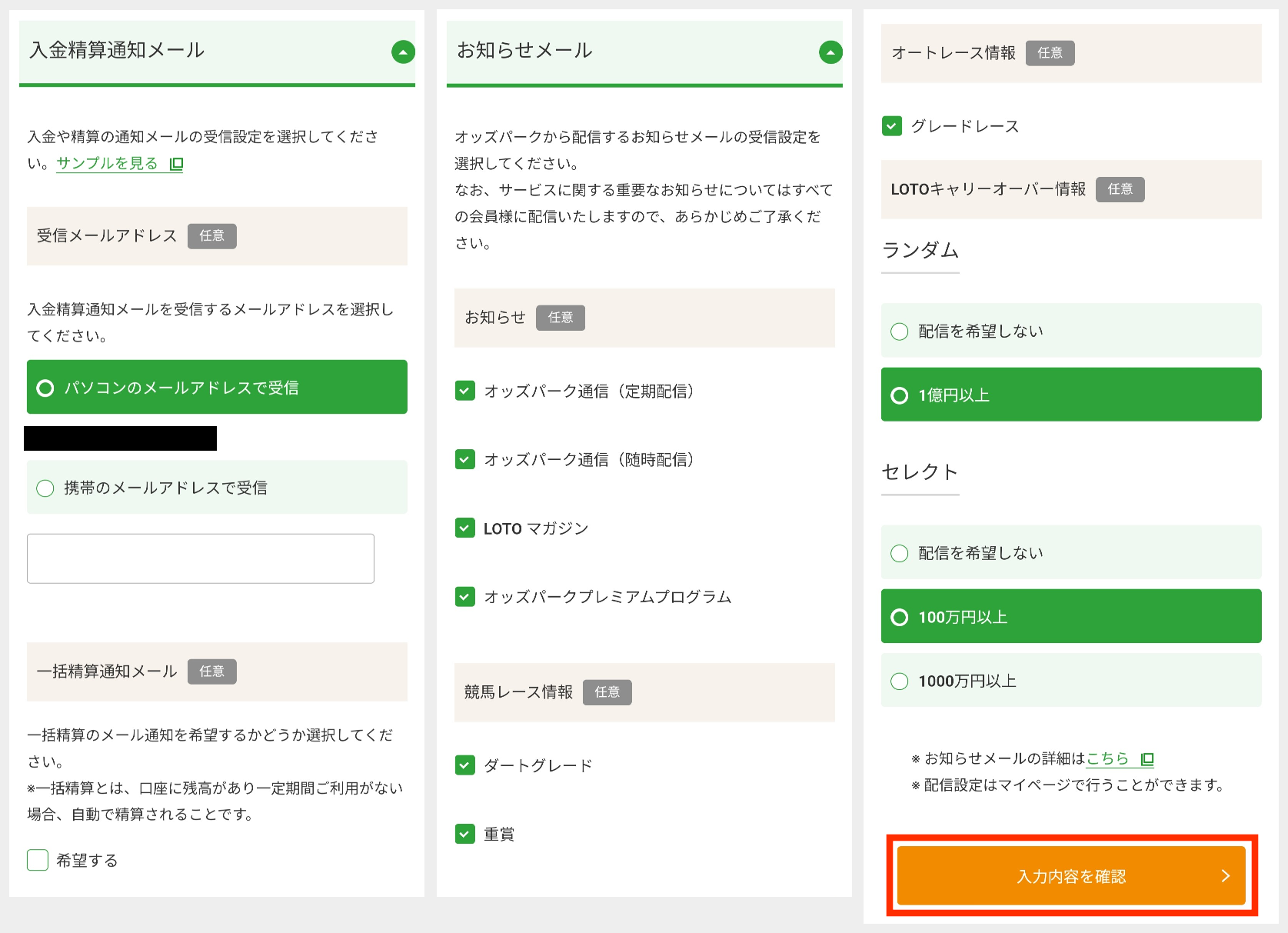
Task: Uncheck LOTO マガジン checkbox
Action: 464,528
